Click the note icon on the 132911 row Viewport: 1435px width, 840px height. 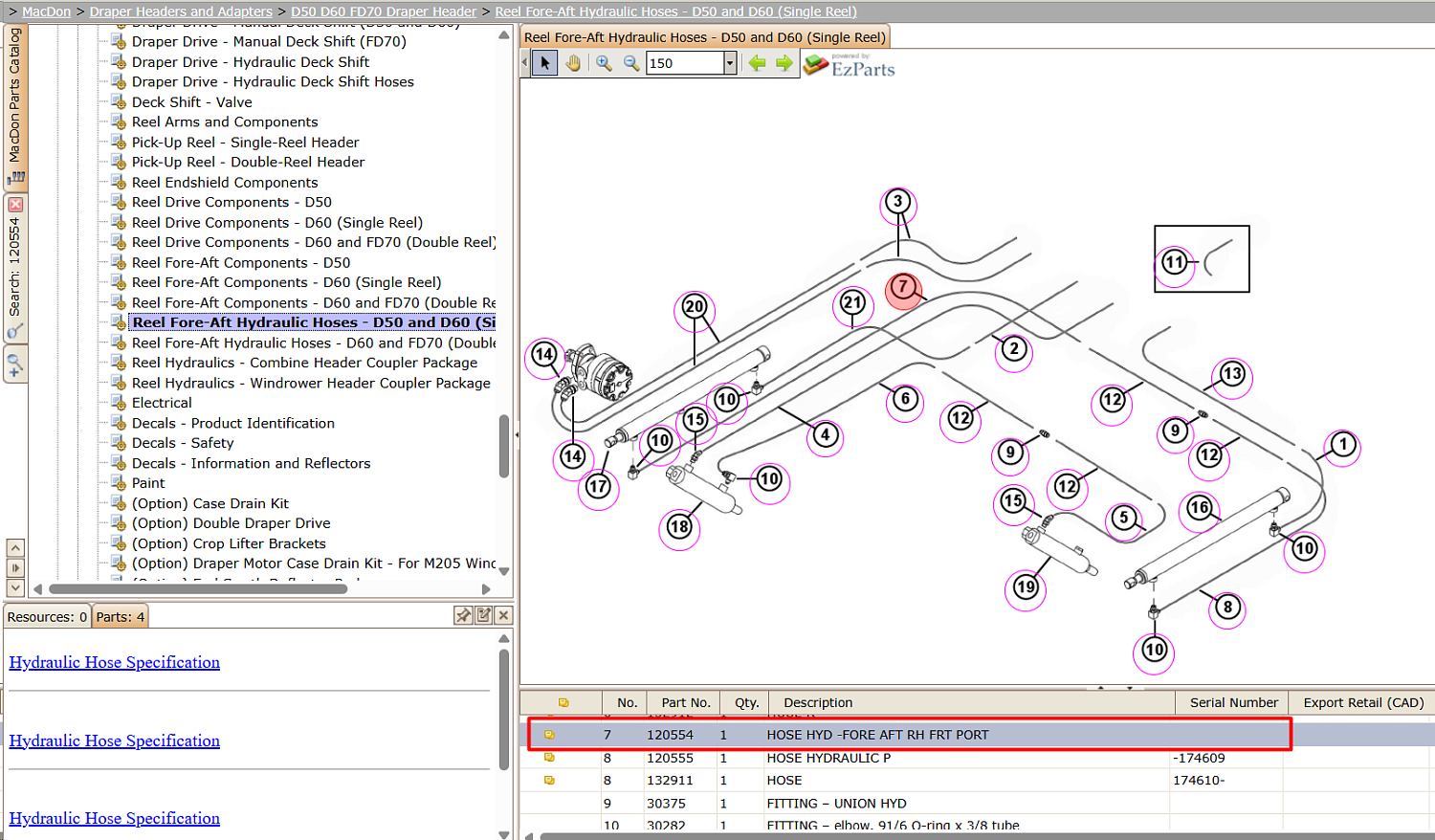[549, 781]
